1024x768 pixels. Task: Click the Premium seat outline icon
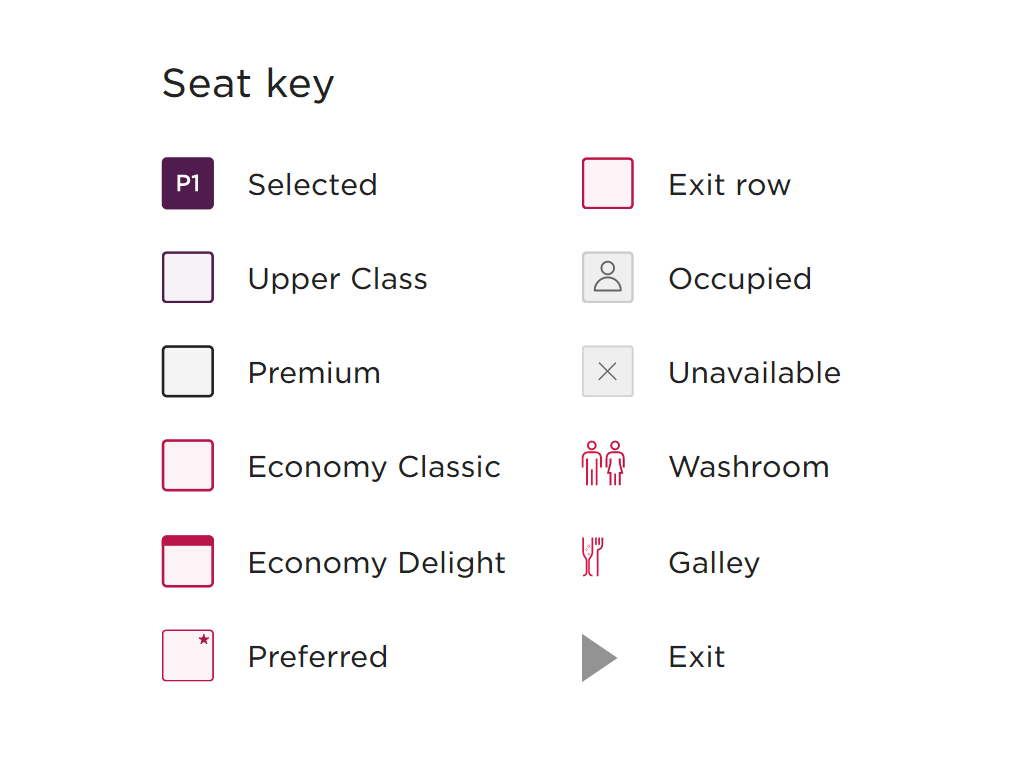coord(187,371)
